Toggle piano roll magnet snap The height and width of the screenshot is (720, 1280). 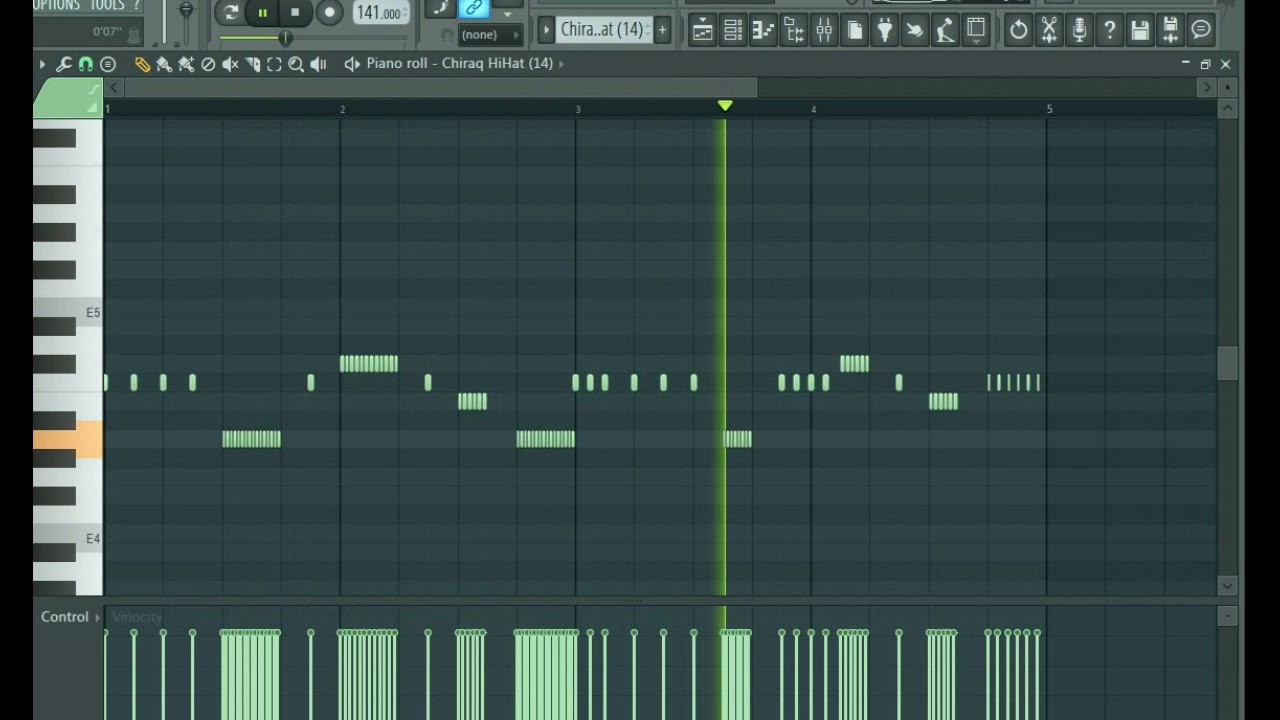(x=85, y=64)
